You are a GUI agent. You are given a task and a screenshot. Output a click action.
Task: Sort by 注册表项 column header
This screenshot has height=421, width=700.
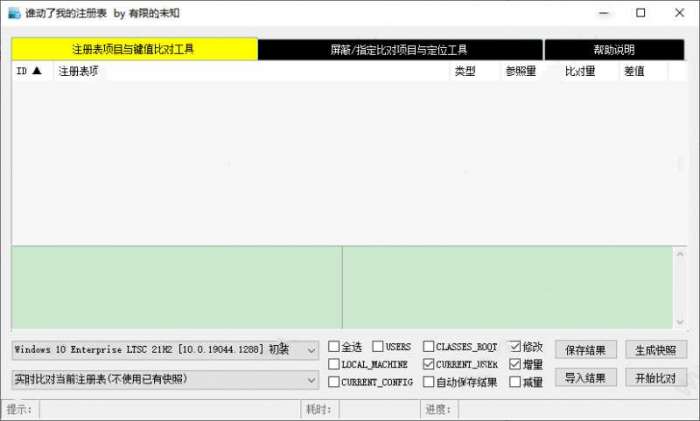click(x=251, y=71)
